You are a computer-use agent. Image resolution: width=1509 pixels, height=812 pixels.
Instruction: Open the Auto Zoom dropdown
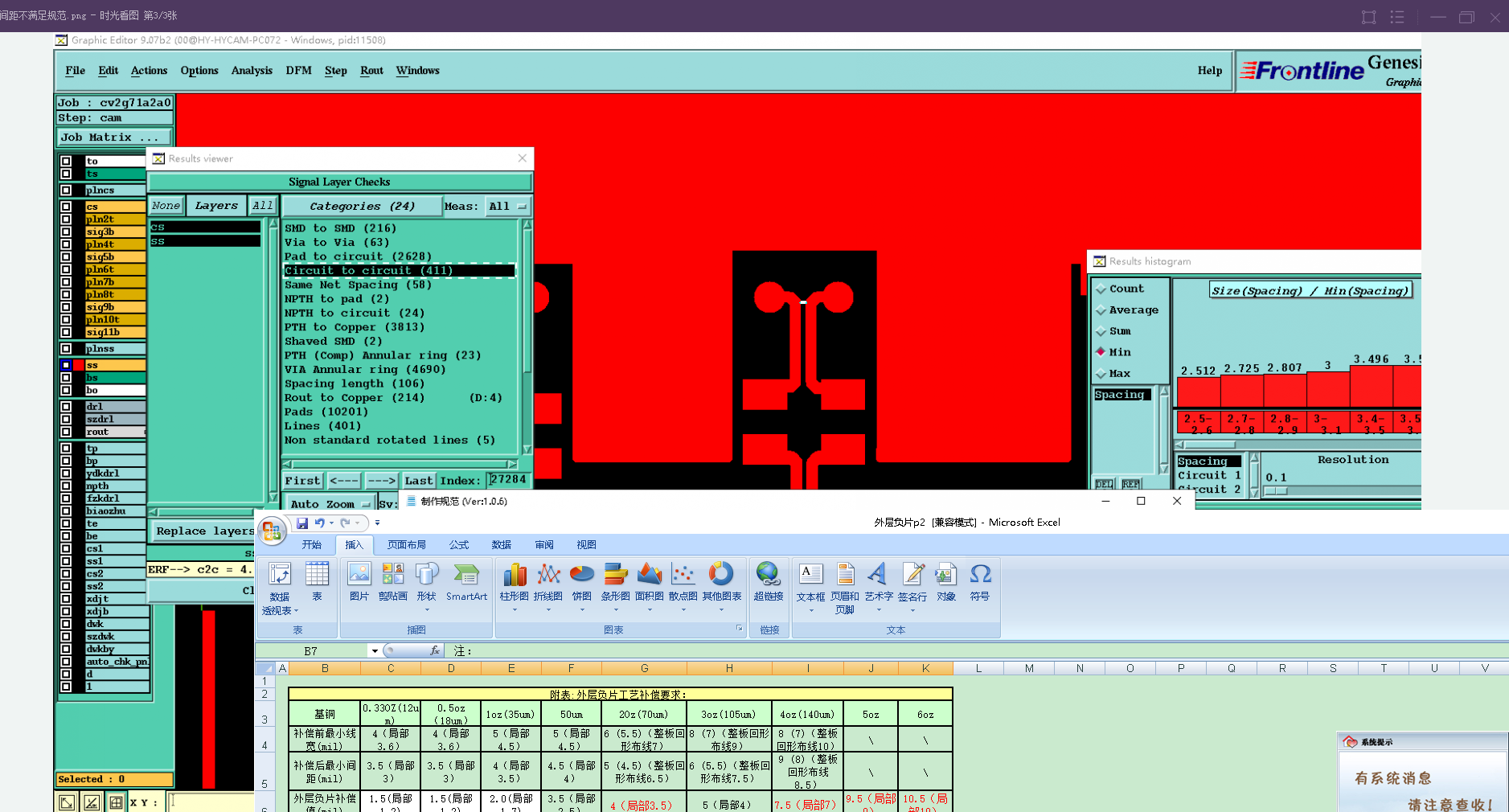(x=330, y=504)
